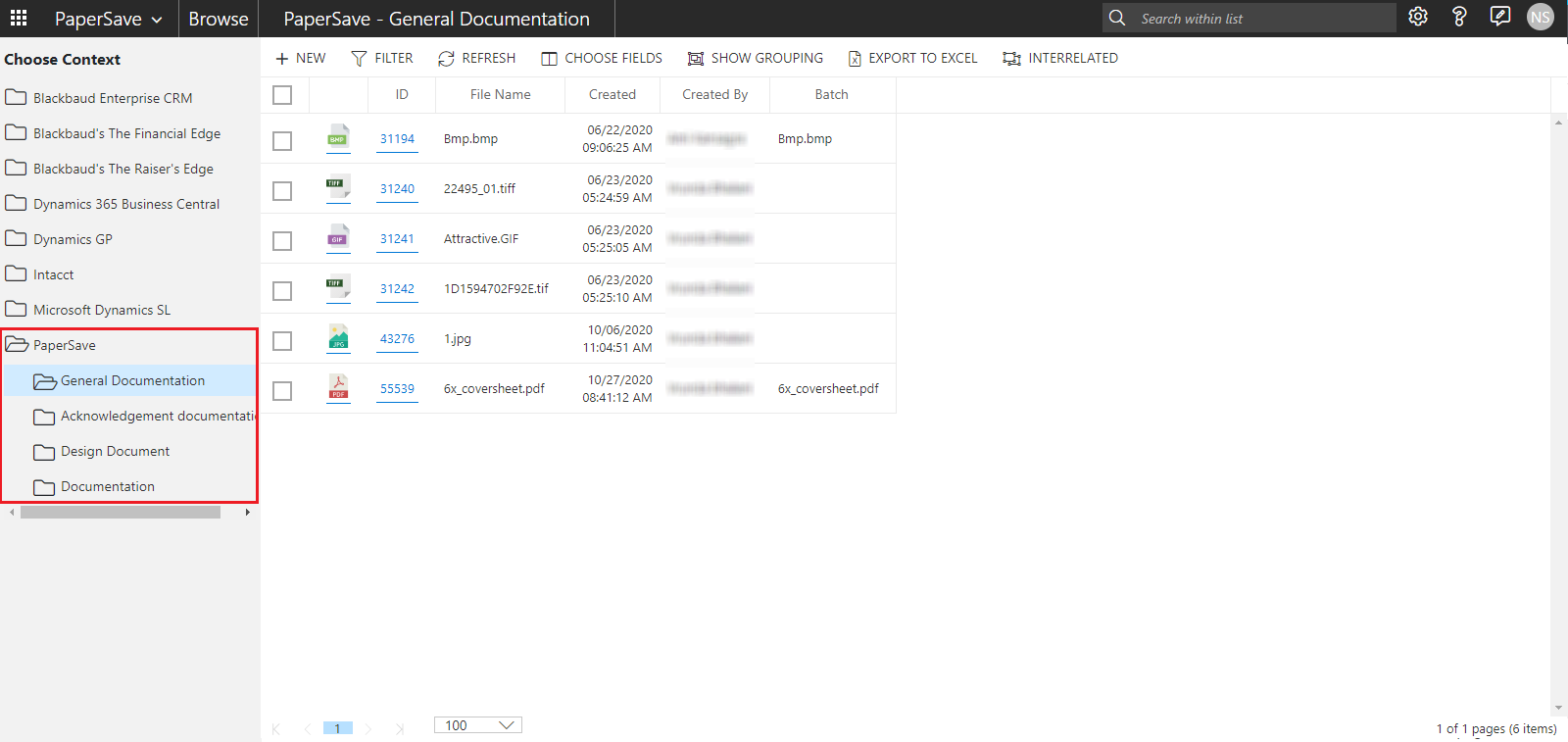Image resolution: width=1568 pixels, height=742 pixels.
Task: Check the box for 22495_01.tiff row
Action: [x=282, y=191]
